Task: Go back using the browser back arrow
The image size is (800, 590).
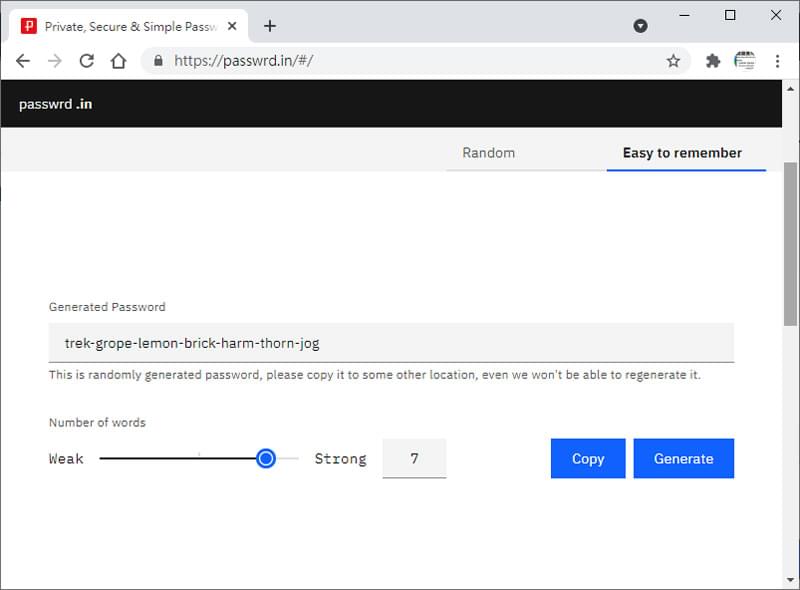Action: pyautogui.click(x=23, y=61)
